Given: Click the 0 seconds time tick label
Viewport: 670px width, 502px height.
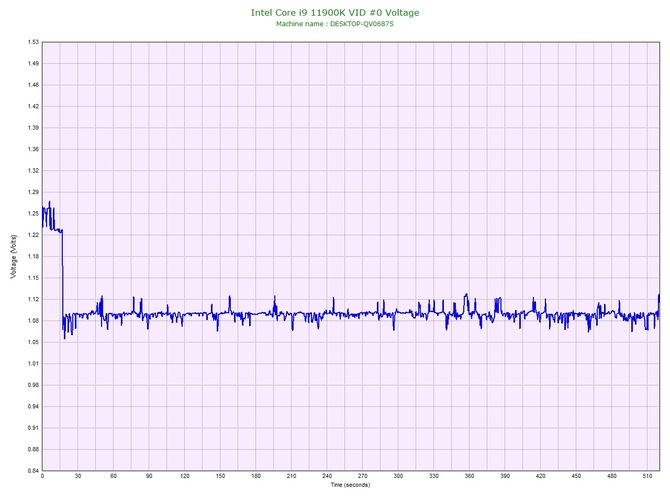Looking at the screenshot, I should [x=42, y=476].
